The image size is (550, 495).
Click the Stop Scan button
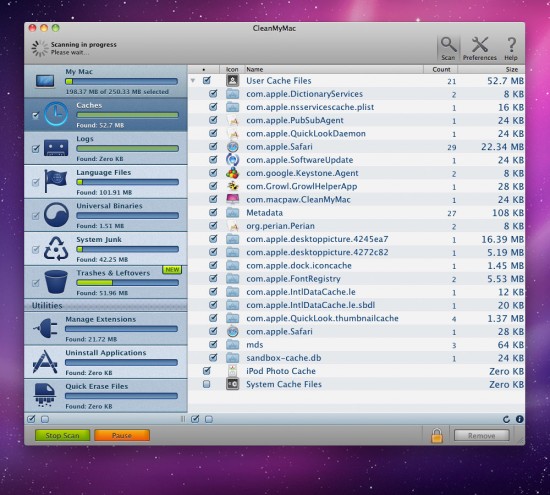click(62, 435)
